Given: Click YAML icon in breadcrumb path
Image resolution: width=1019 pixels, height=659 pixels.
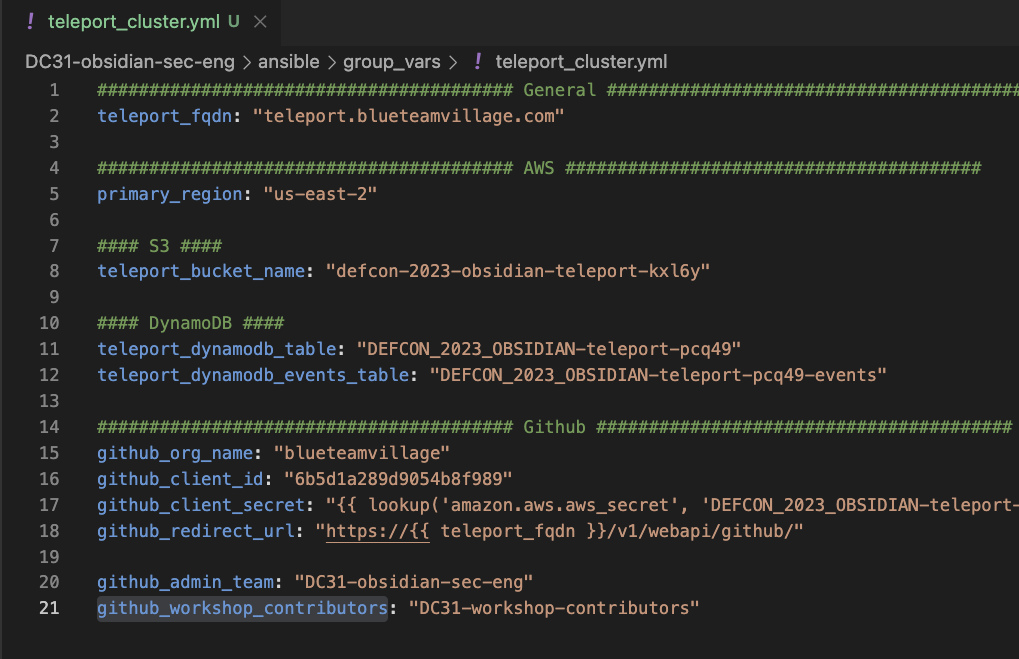Looking at the screenshot, I should click(478, 62).
